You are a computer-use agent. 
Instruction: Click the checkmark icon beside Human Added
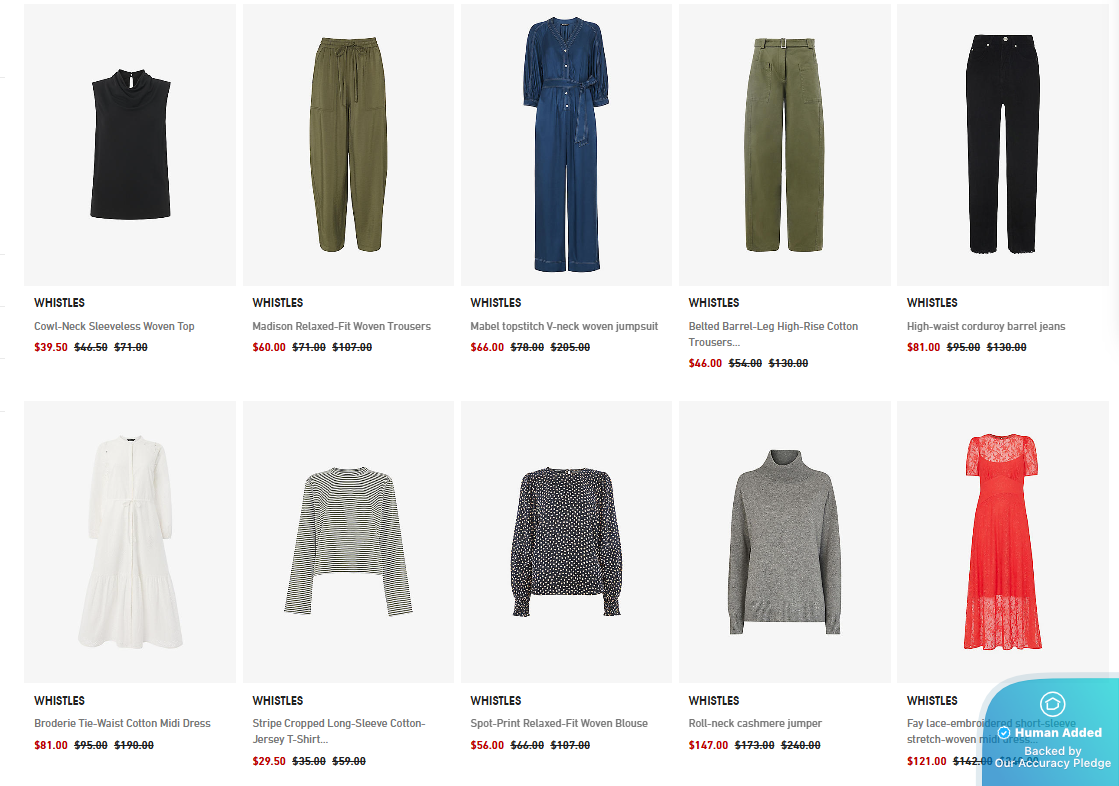(x=1004, y=733)
